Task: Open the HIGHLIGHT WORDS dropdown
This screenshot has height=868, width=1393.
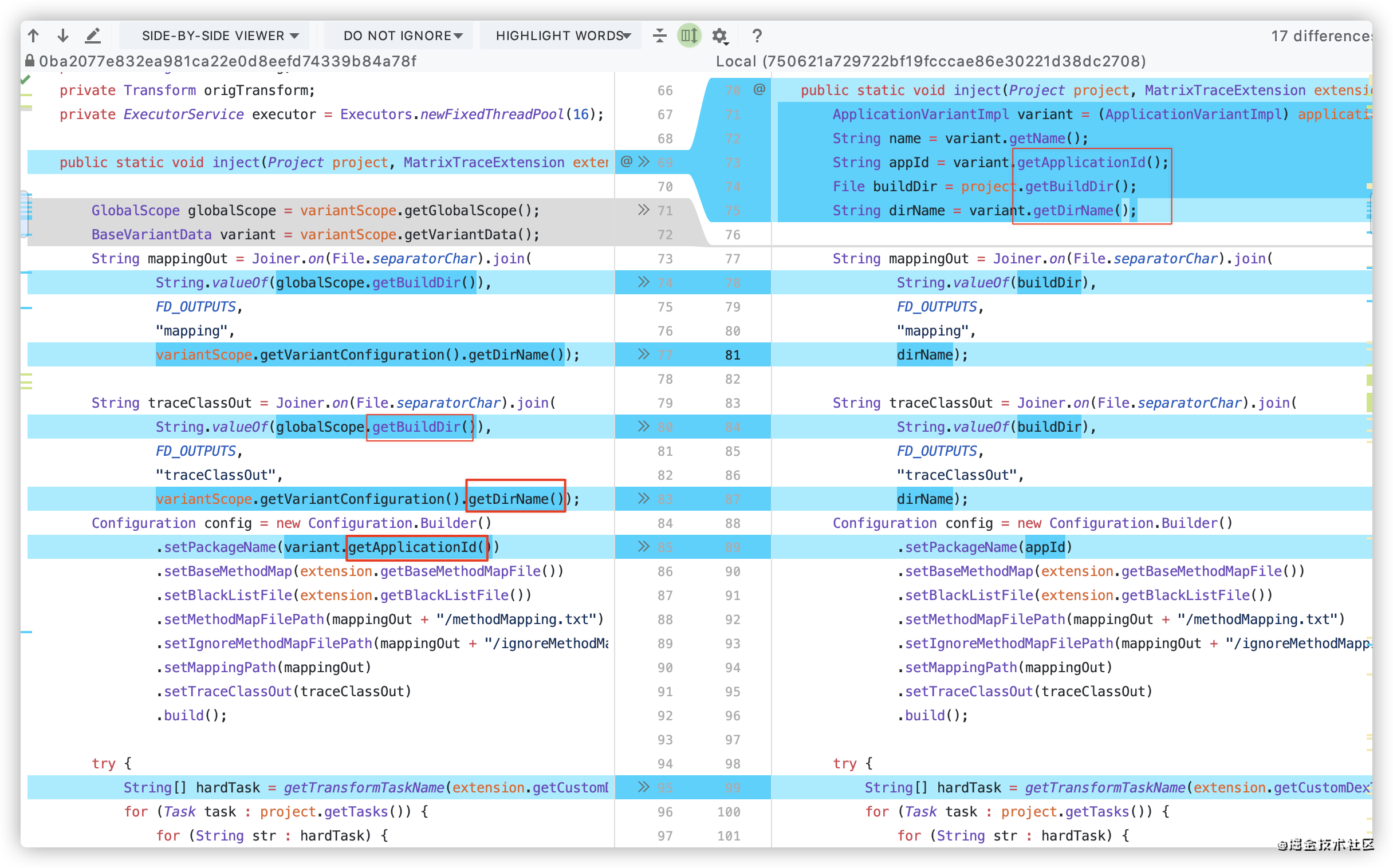Action: (561, 35)
